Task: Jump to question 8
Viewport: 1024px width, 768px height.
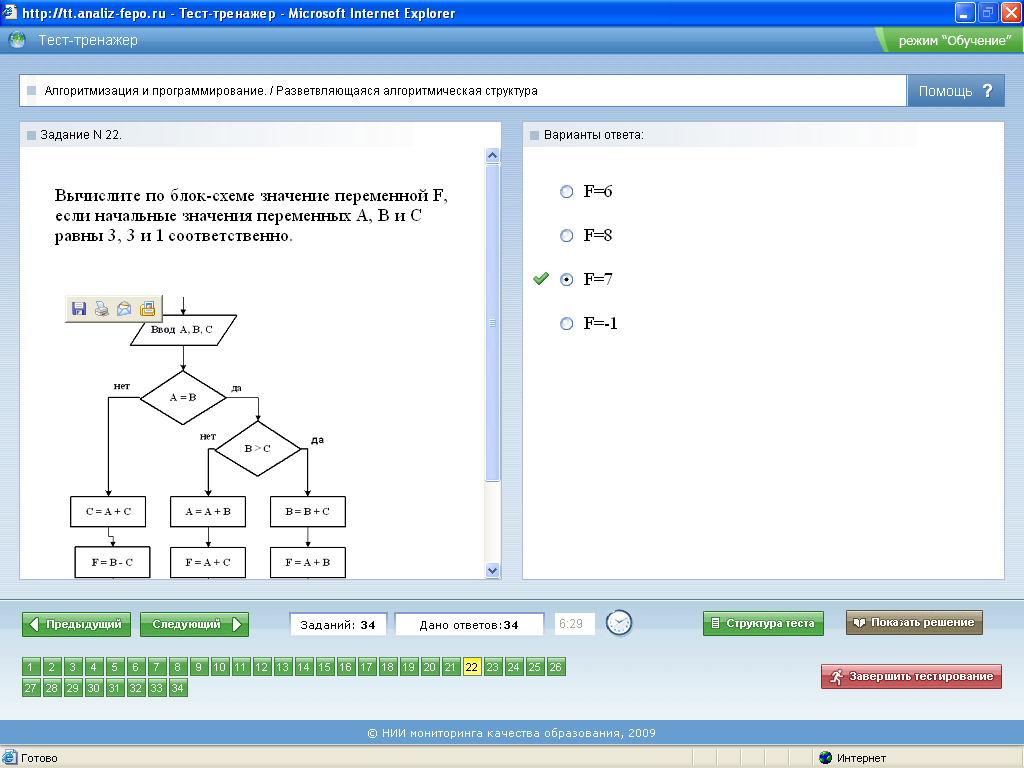Action: coord(177,667)
